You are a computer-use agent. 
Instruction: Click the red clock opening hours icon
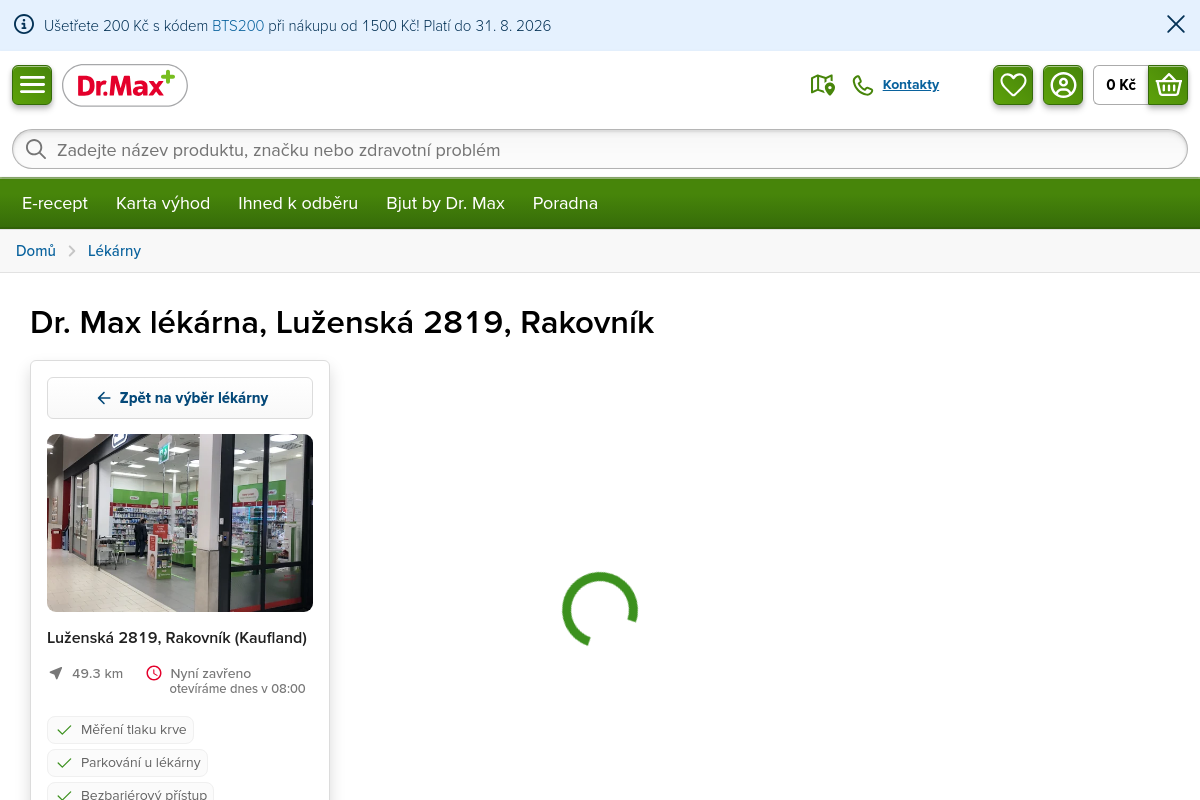click(x=154, y=673)
